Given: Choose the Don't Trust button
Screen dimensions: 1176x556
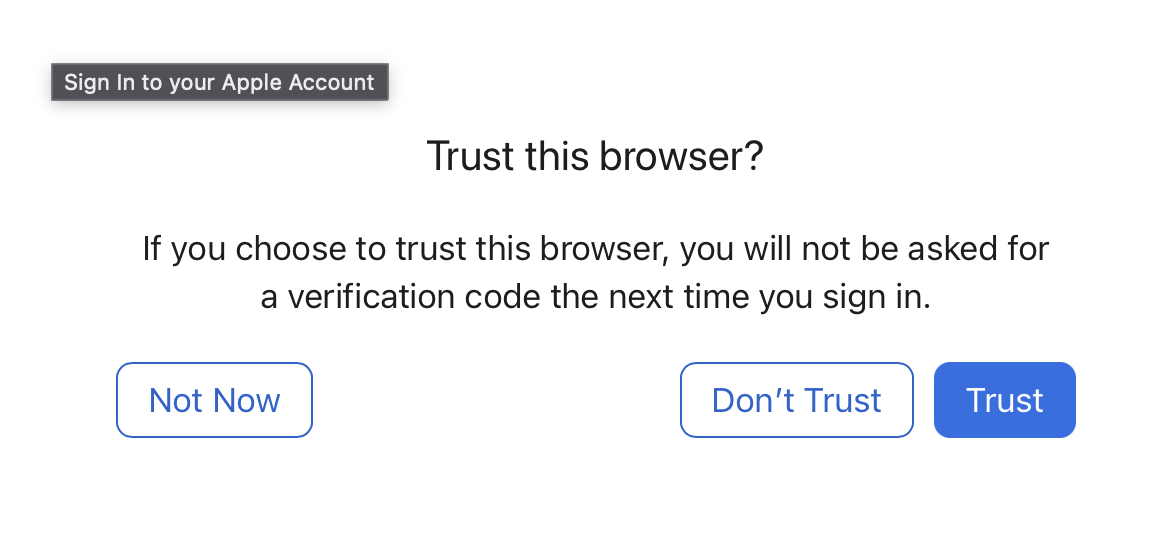Looking at the screenshot, I should coord(796,400).
